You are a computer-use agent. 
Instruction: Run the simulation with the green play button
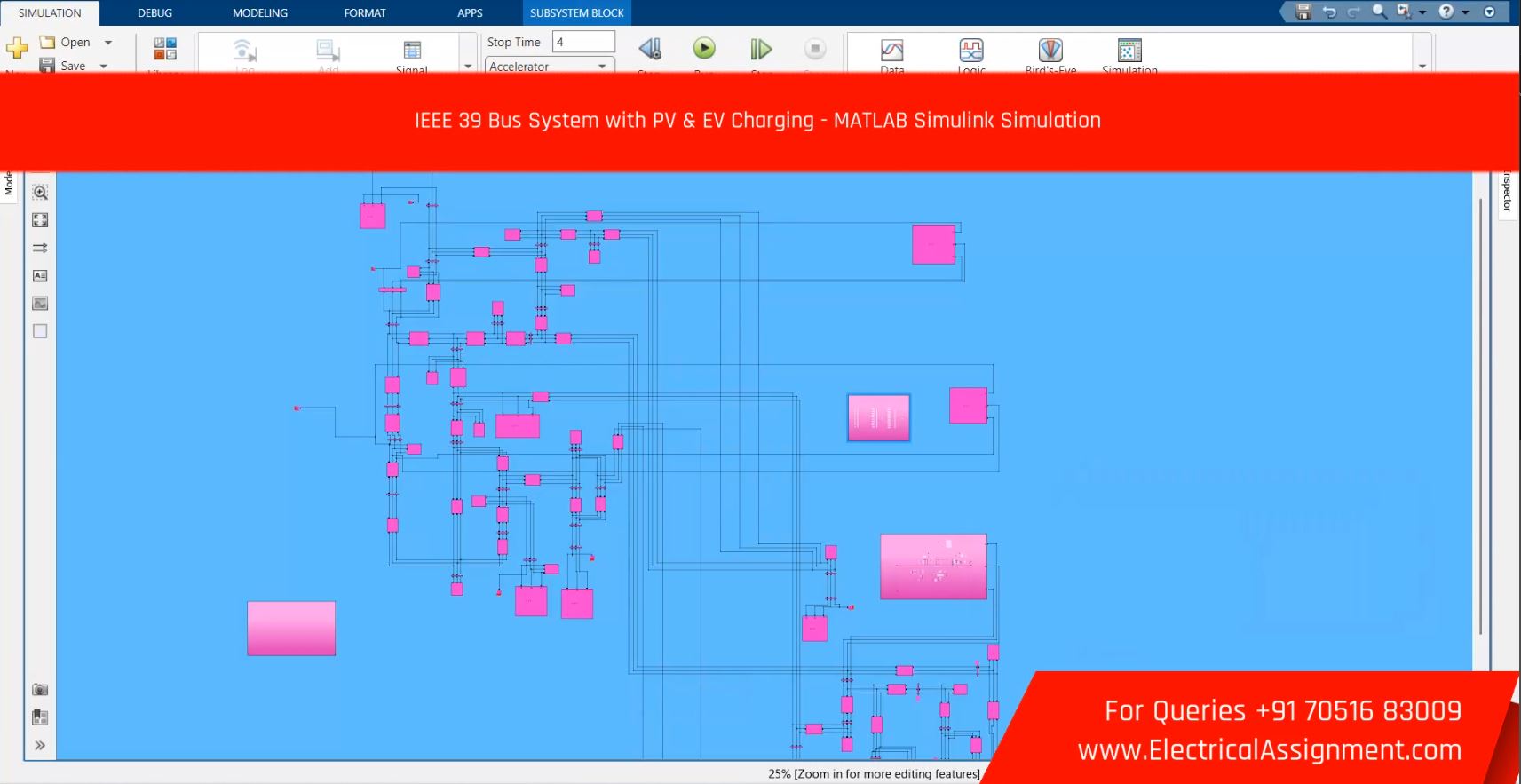point(704,48)
